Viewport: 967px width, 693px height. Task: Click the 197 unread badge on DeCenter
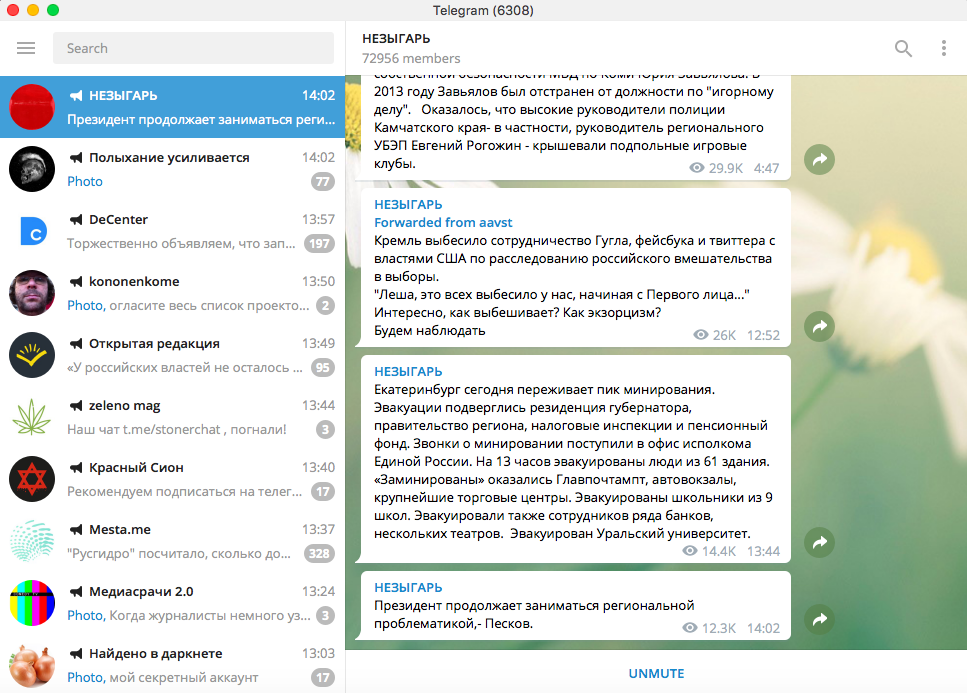(319, 244)
